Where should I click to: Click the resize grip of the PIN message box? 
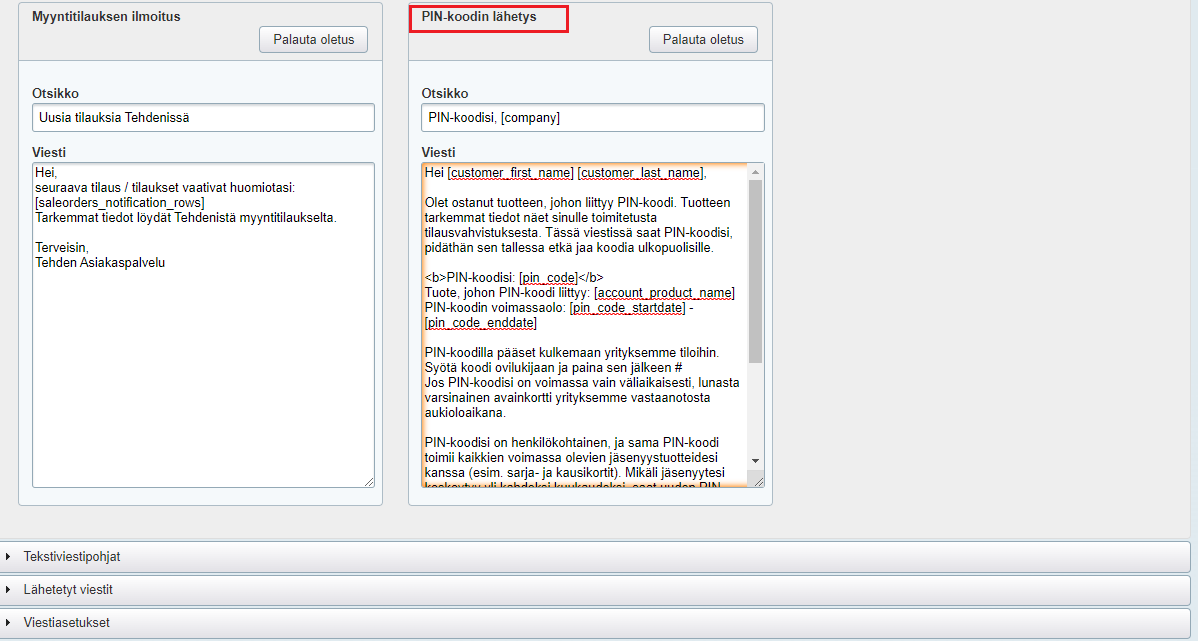pos(758,481)
